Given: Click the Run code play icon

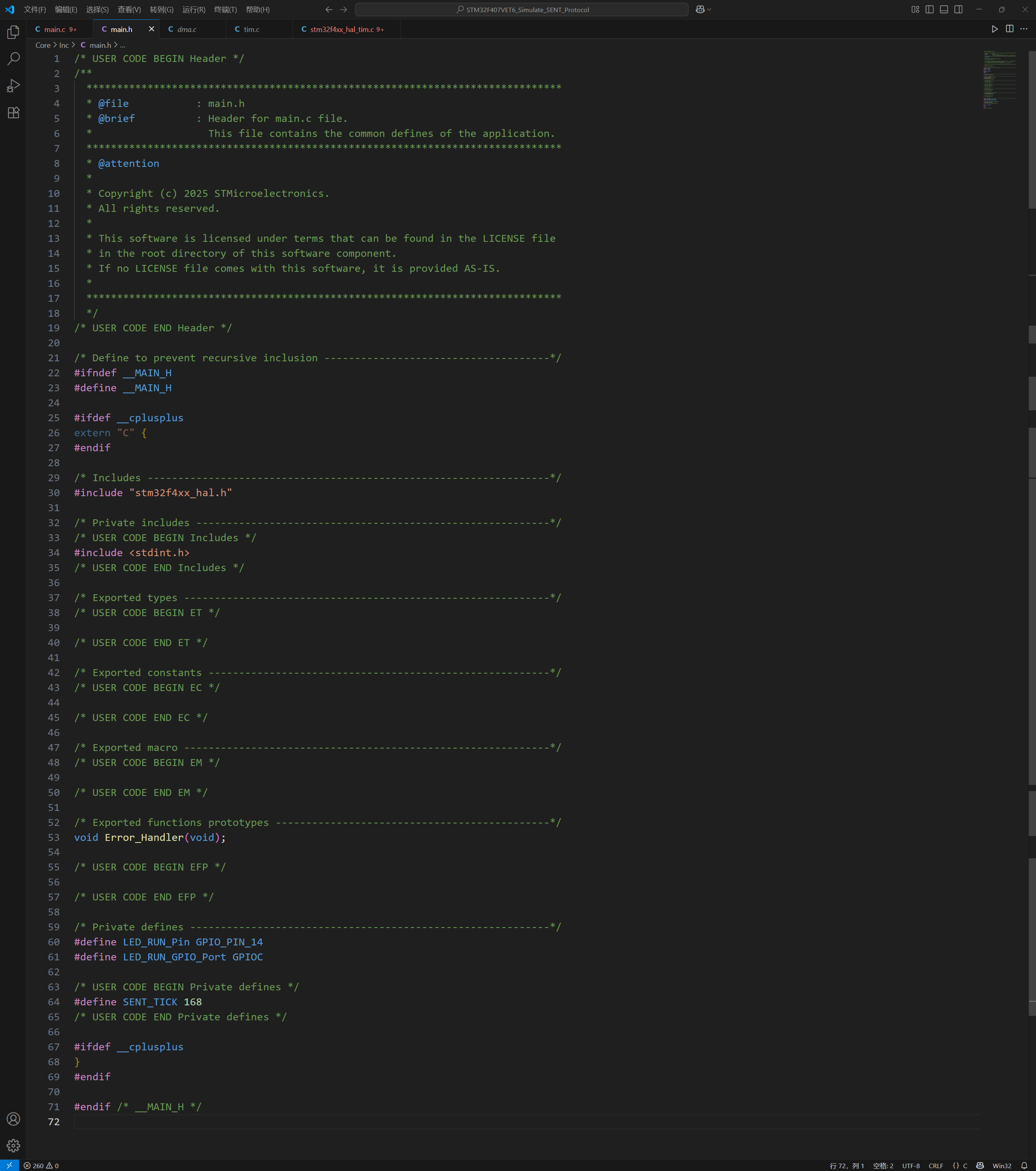Looking at the screenshot, I should (995, 29).
